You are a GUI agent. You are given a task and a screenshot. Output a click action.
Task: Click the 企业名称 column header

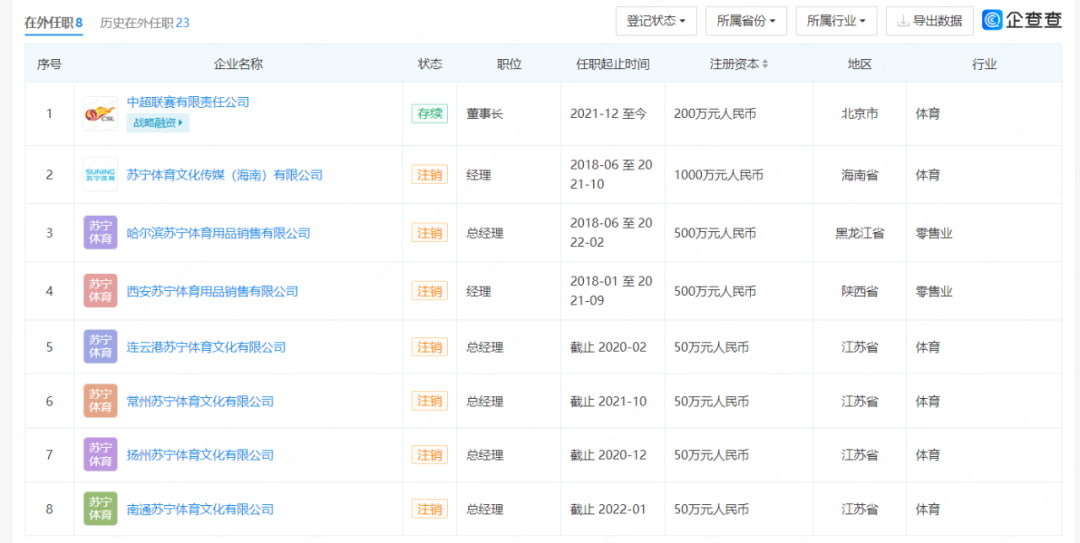(x=238, y=64)
